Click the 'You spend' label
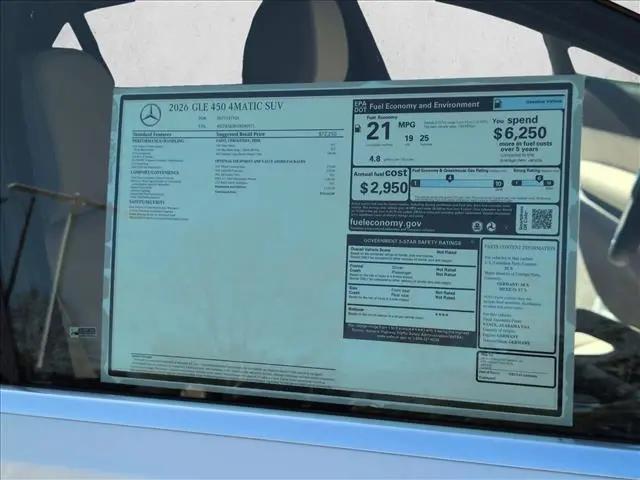 tap(515, 120)
